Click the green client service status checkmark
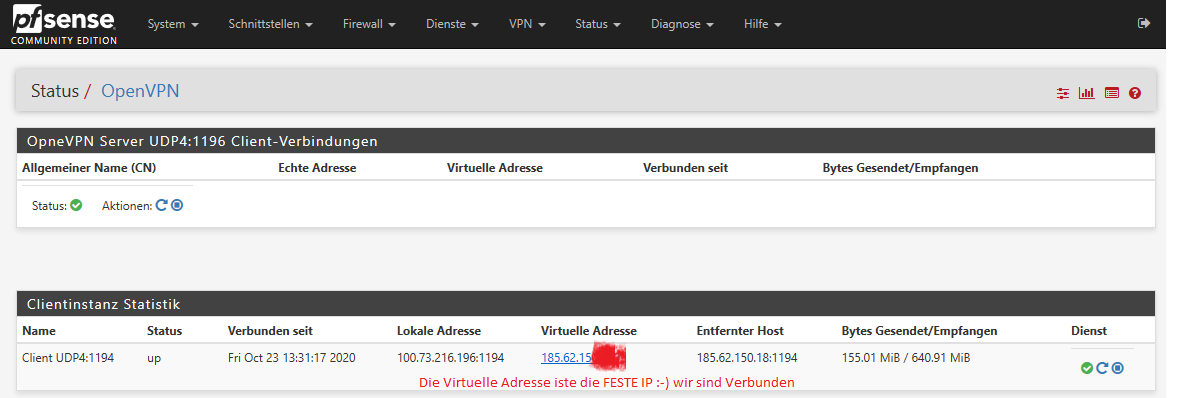 1087,368
